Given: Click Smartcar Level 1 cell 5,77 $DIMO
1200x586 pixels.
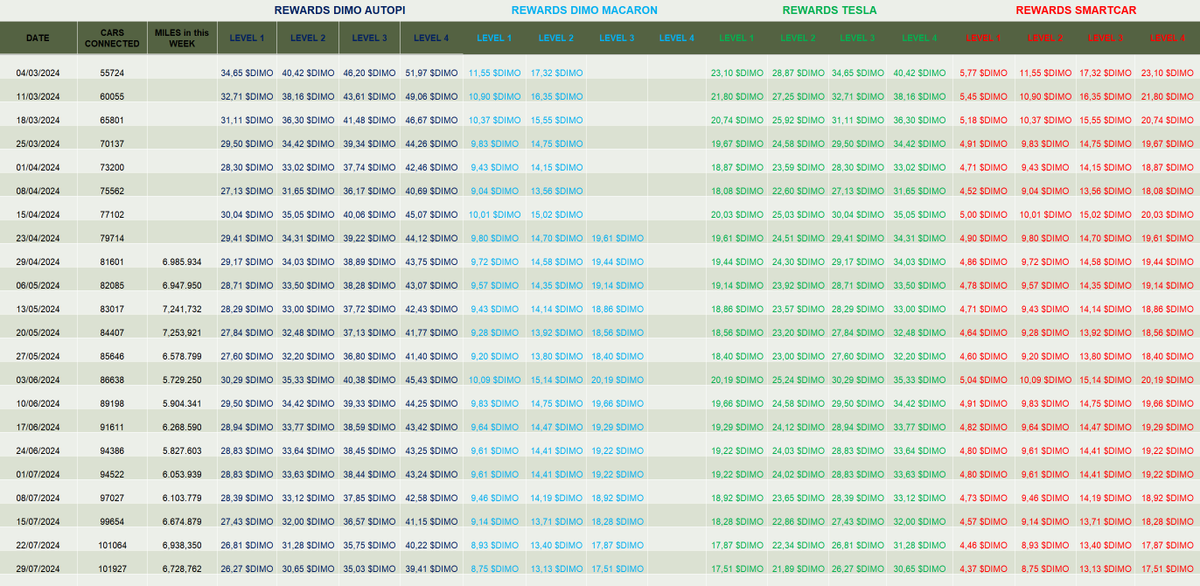Looking at the screenshot, I should coord(983,73).
